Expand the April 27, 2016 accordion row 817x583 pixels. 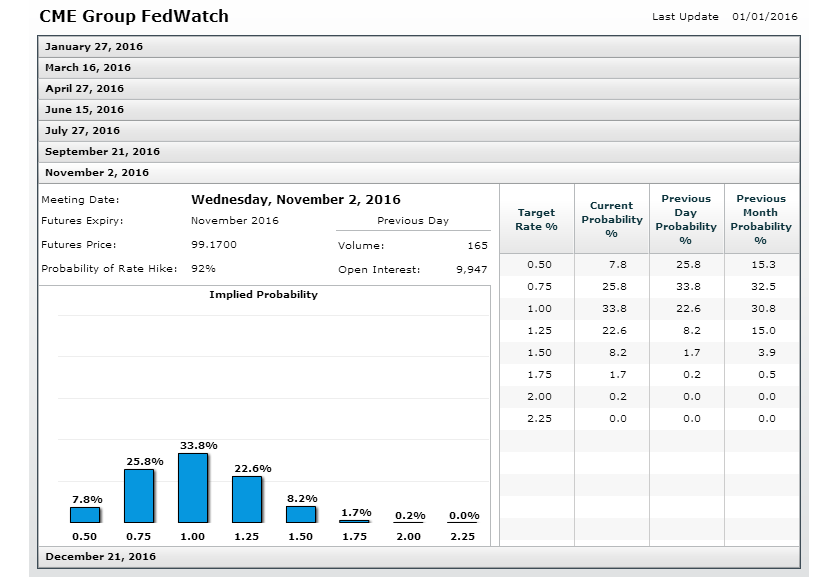click(418, 89)
